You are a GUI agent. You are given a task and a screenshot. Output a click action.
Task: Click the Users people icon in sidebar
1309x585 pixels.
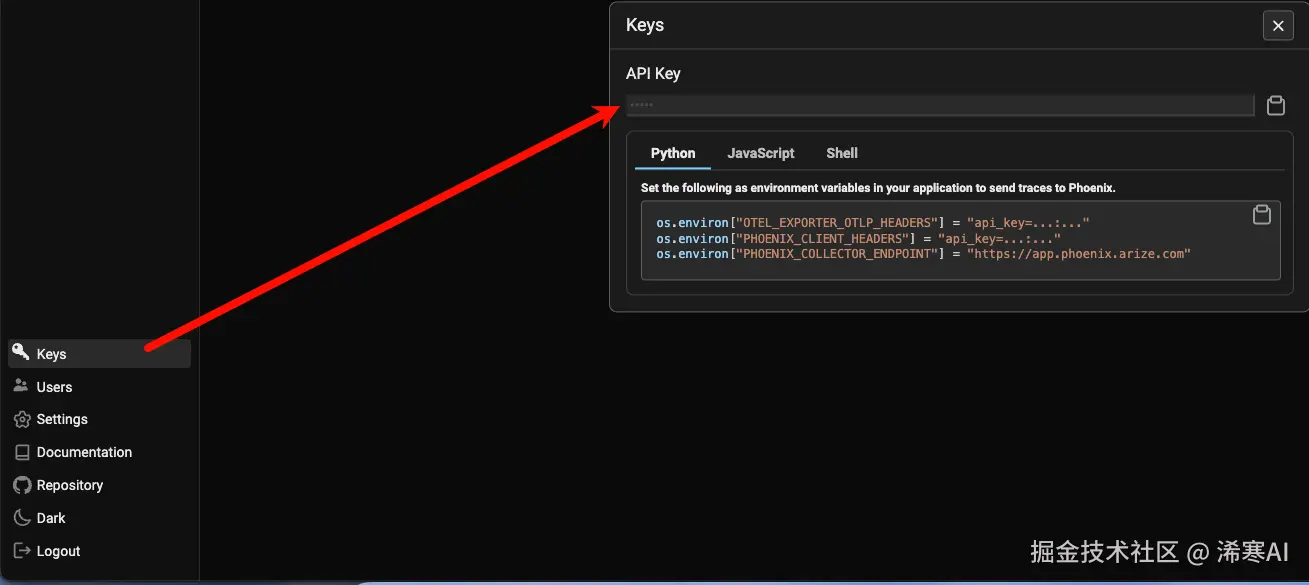click(21, 386)
